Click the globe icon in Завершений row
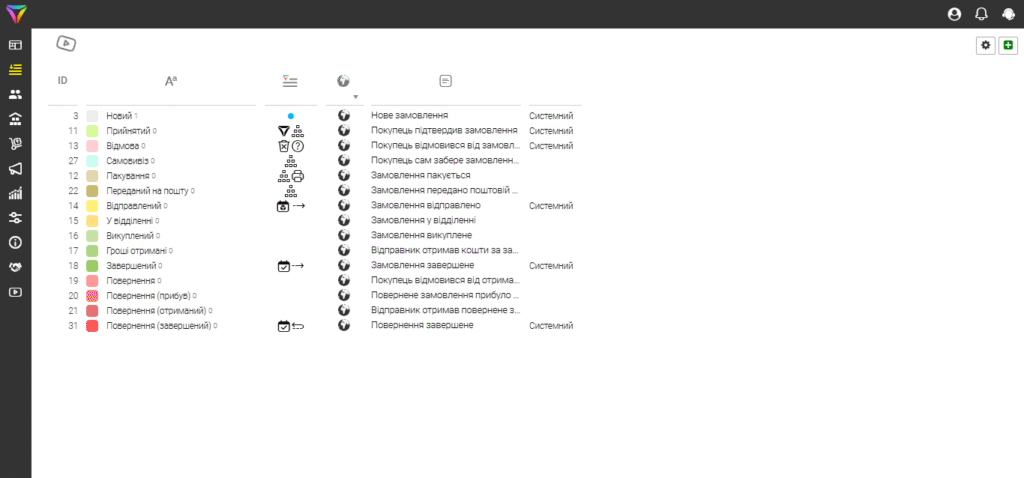1024x478 pixels. click(344, 265)
